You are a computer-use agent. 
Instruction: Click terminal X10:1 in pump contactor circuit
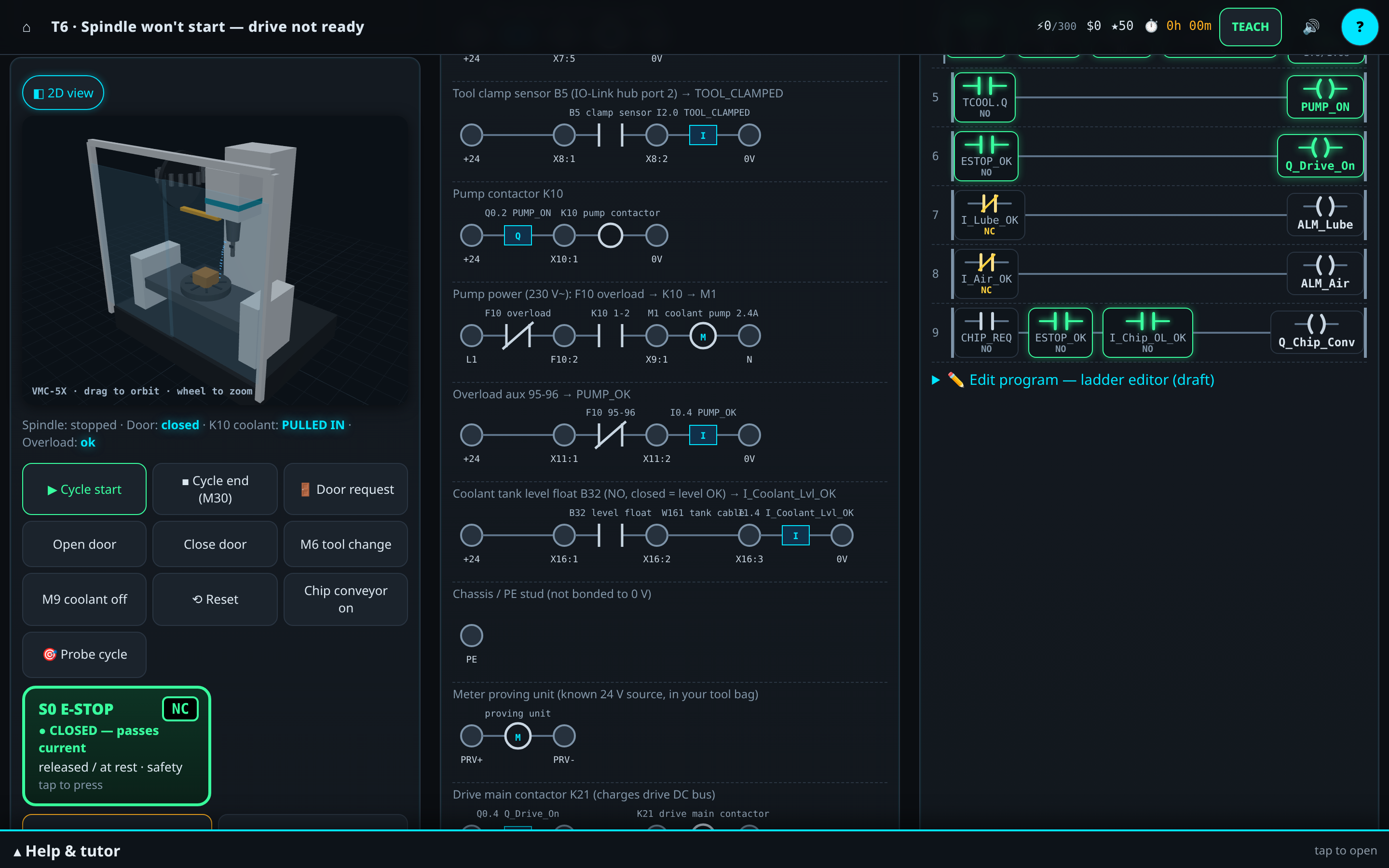coord(564,235)
